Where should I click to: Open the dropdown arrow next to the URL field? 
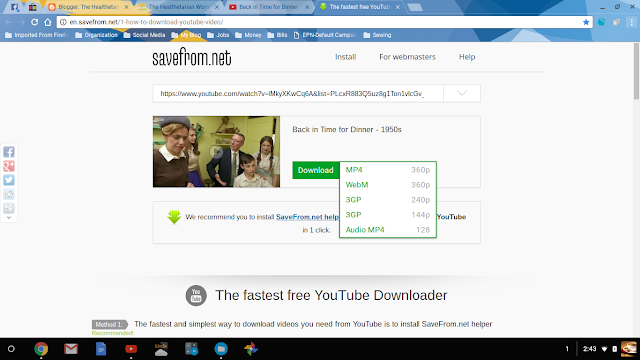[462, 93]
